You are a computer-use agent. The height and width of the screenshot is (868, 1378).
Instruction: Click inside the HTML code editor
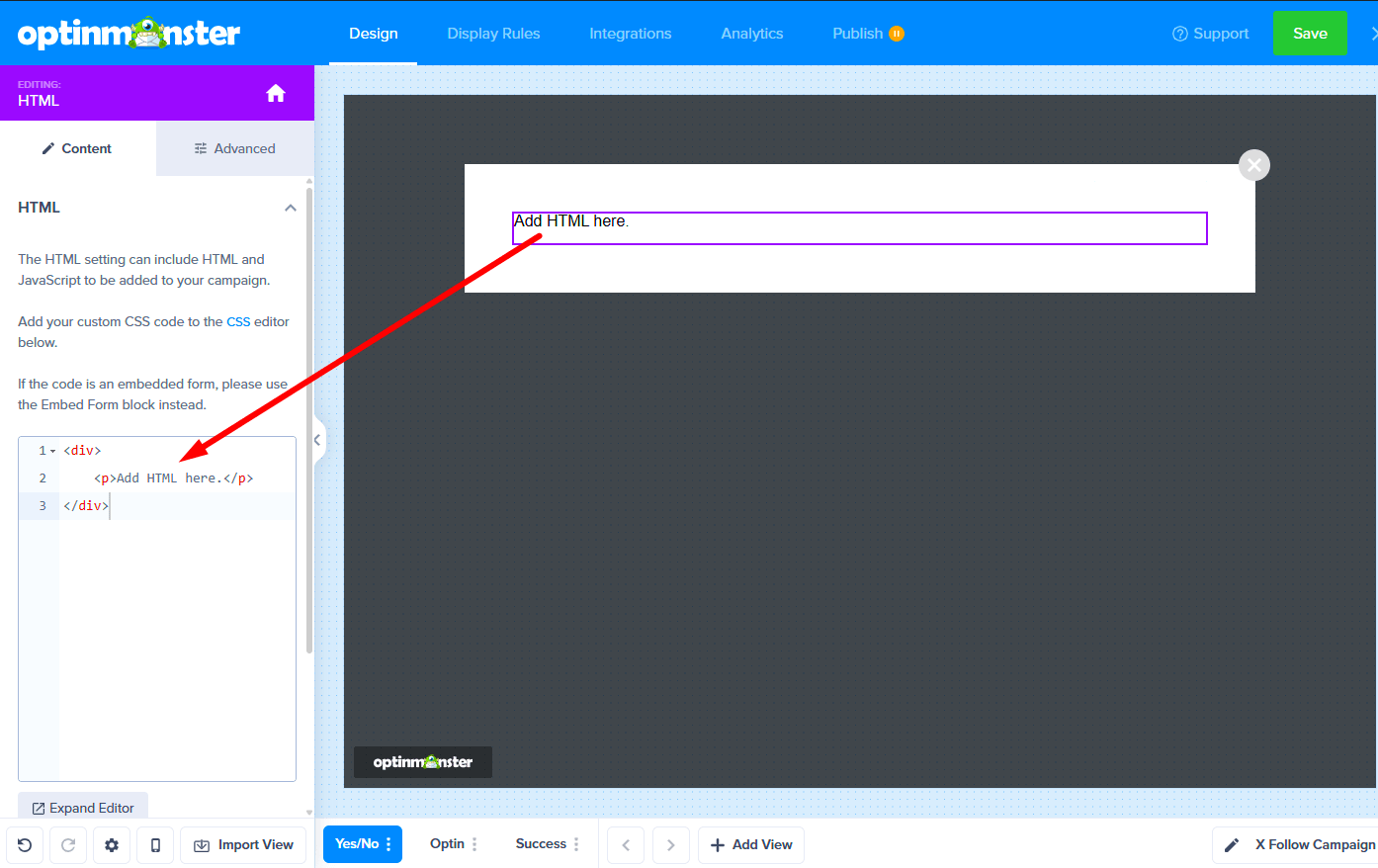click(x=157, y=609)
